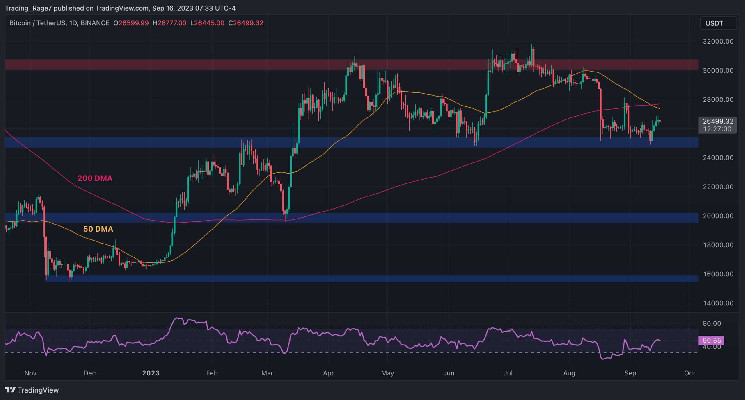The image size is (745, 400).
Task: Click the purple RSI value tag
Action: pyautogui.click(x=711, y=341)
